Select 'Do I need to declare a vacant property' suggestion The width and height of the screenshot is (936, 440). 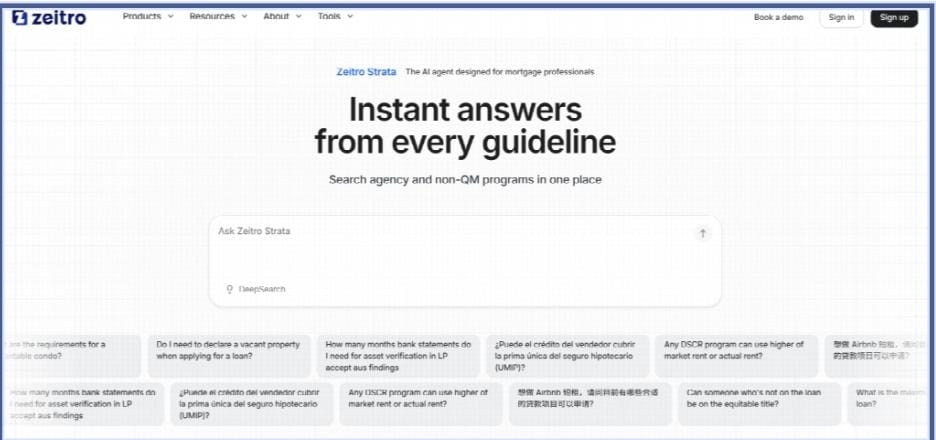tap(229, 356)
